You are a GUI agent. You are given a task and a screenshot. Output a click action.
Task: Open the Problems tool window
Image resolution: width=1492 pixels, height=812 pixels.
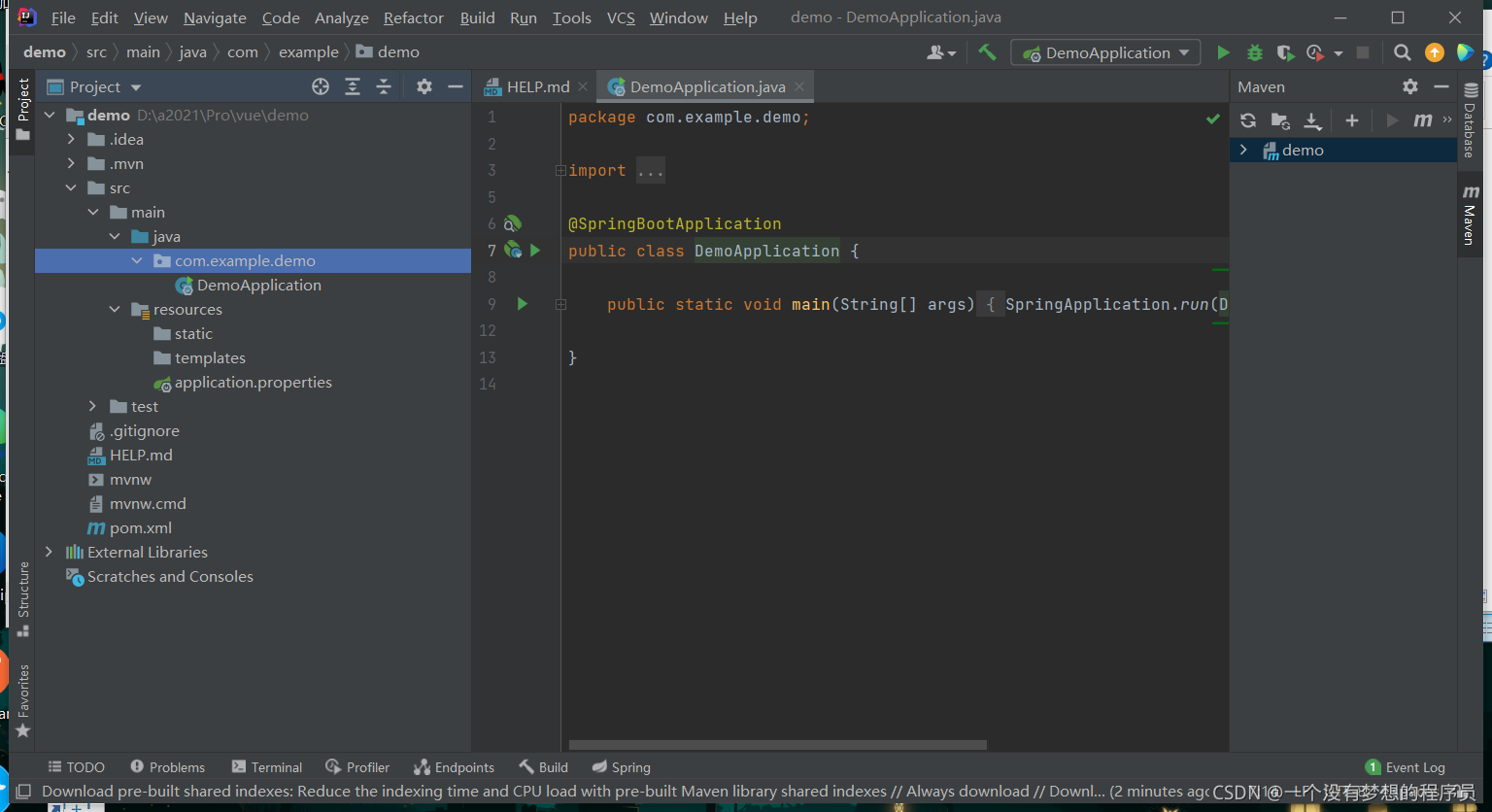coord(167,767)
